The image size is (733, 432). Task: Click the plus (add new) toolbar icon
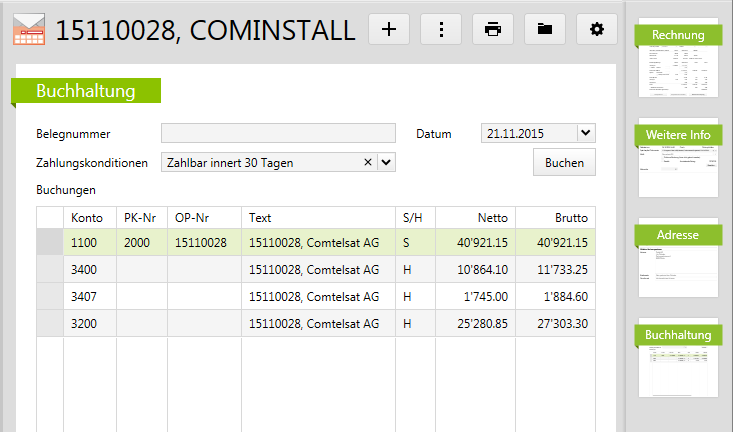[x=390, y=29]
